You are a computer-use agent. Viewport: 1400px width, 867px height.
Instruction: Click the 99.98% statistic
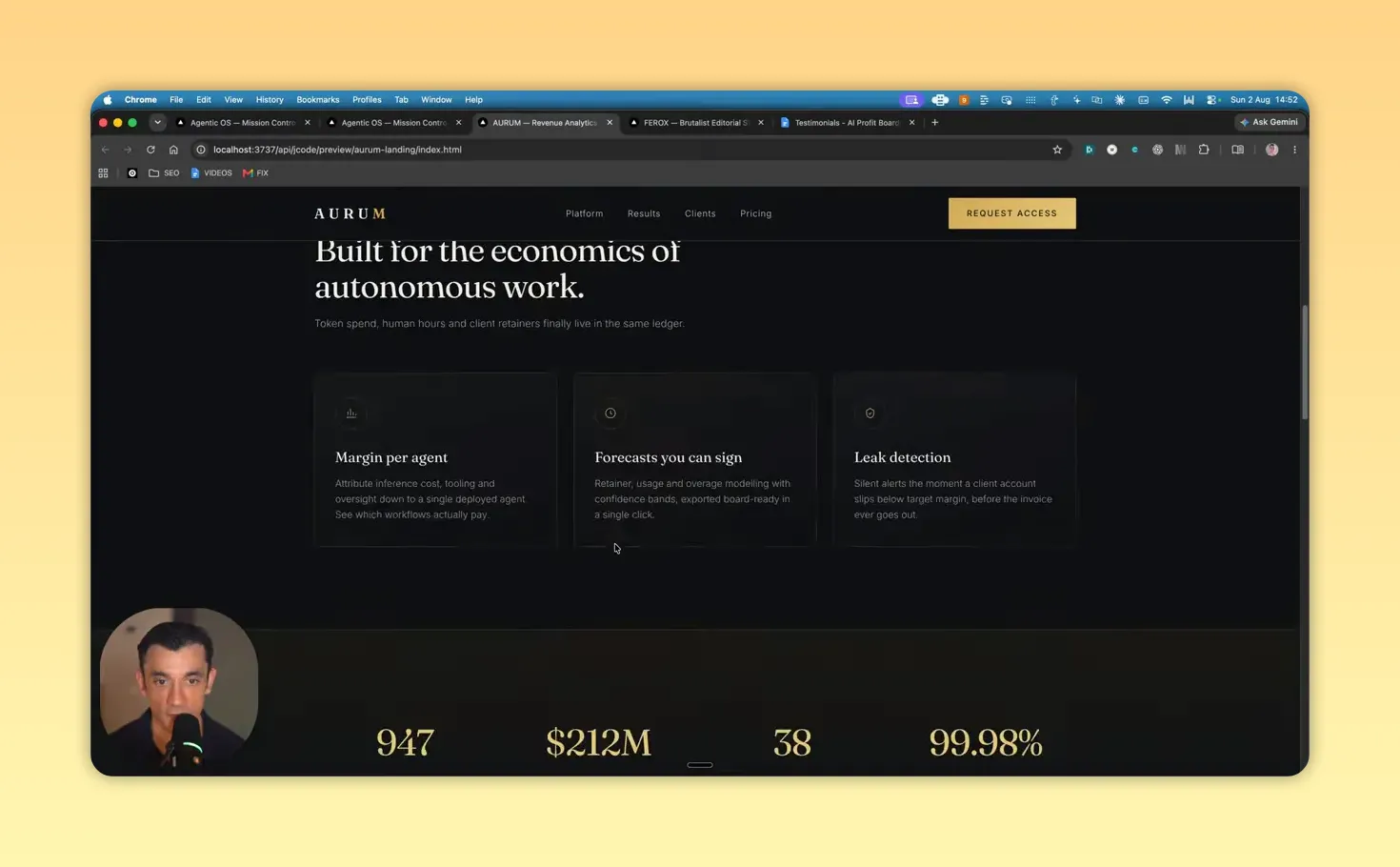pyautogui.click(x=986, y=742)
